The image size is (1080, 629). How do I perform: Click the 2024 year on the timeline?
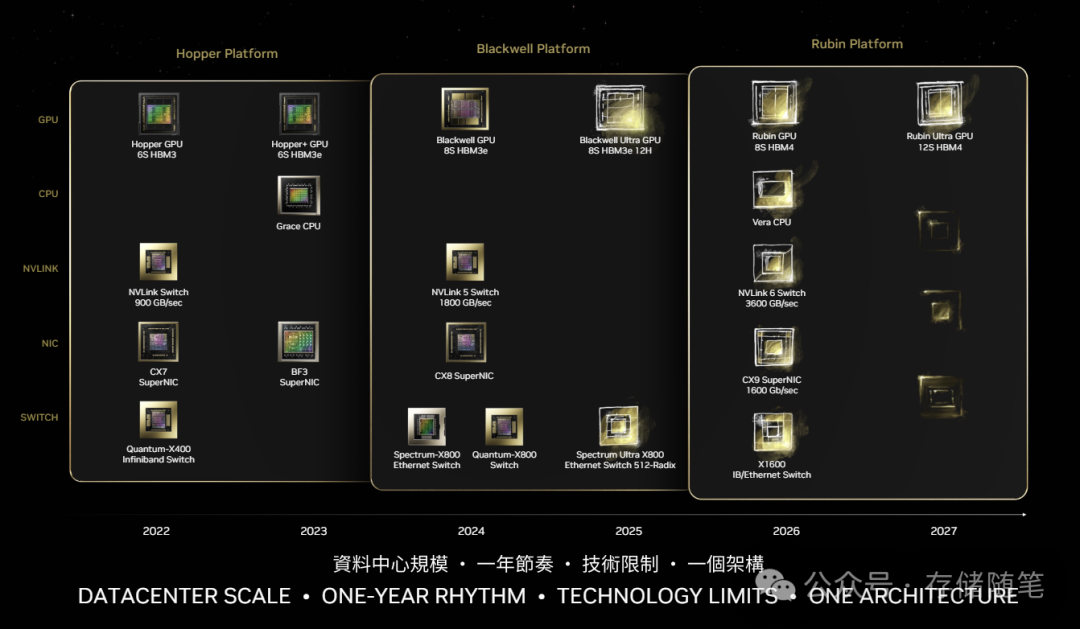coord(471,531)
